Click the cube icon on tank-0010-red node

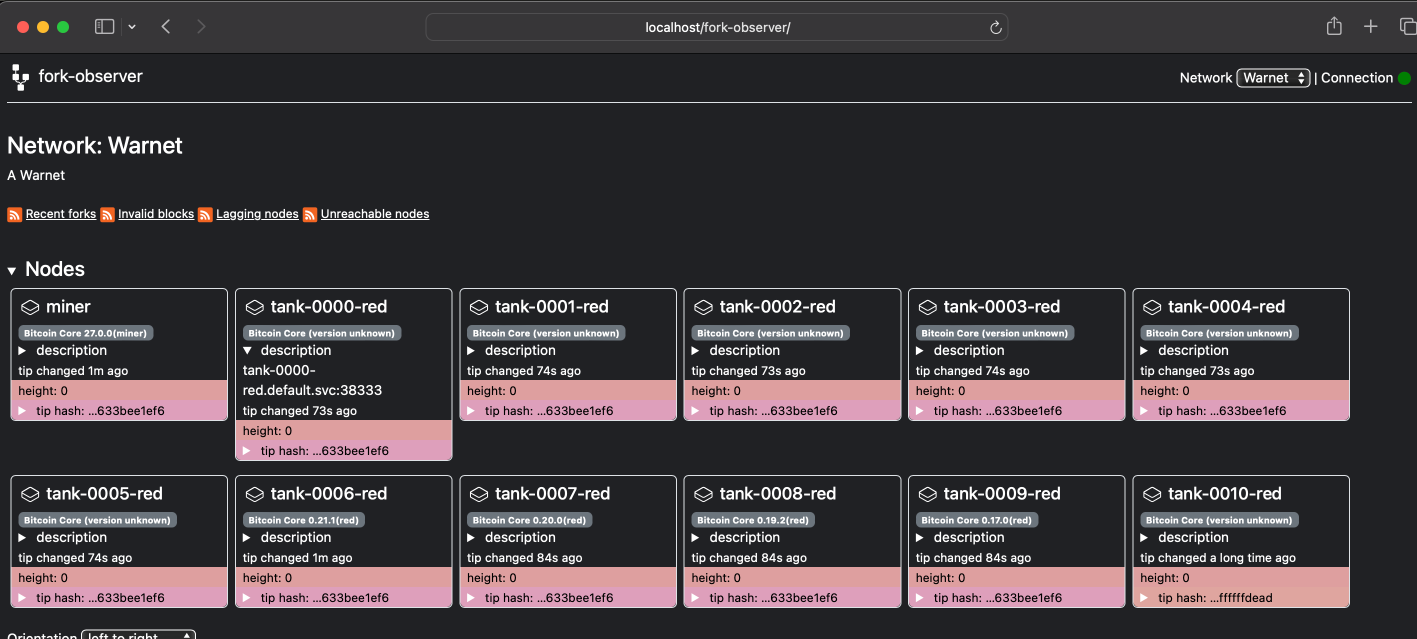(1151, 494)
